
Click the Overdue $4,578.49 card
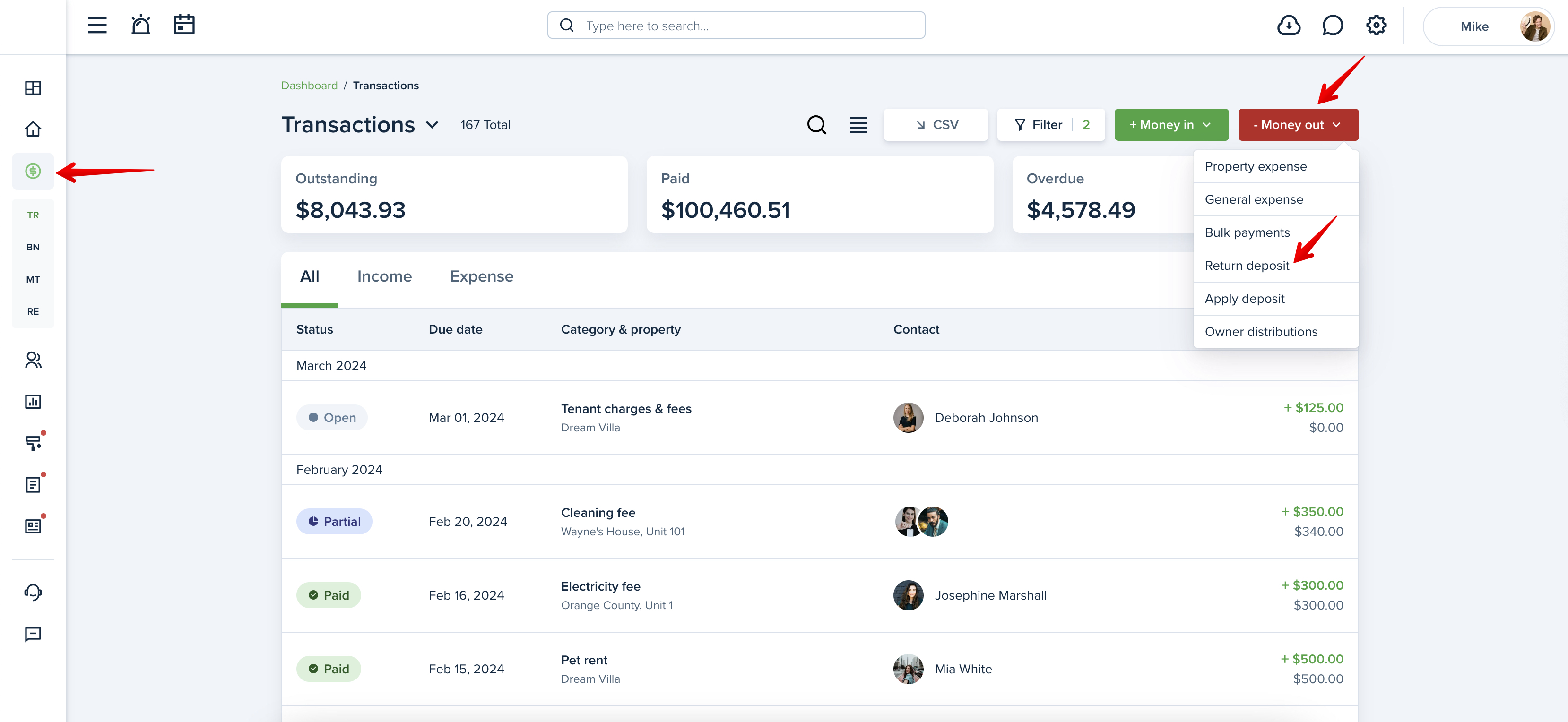1102,194
